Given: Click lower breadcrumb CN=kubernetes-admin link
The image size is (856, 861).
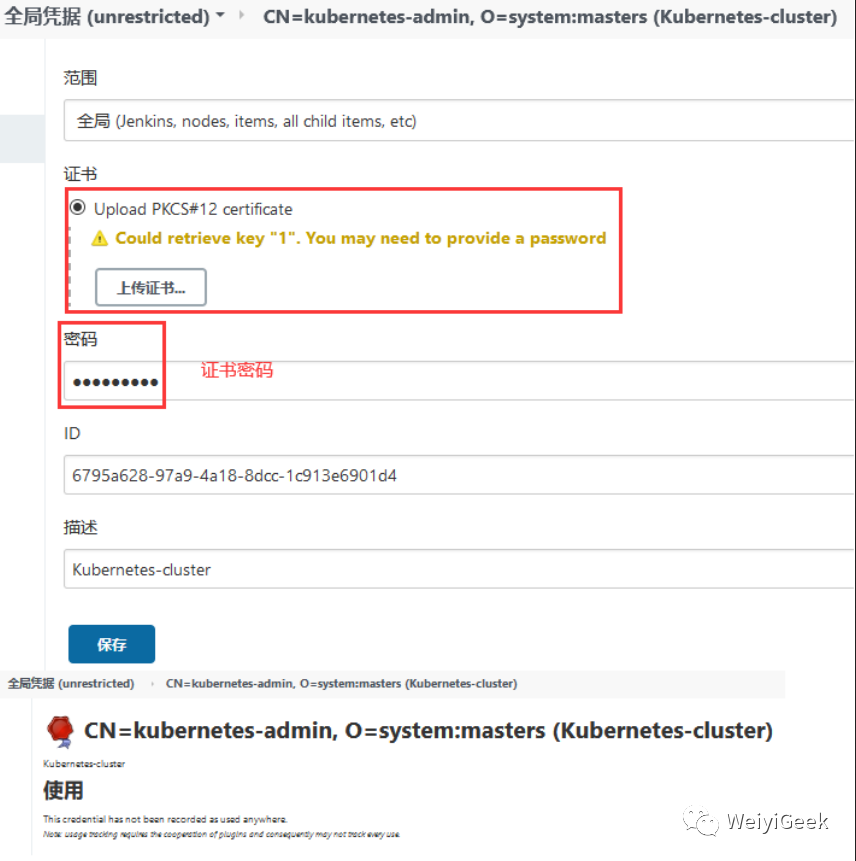Looking at the screenshot, I should (x=341, y=684).
